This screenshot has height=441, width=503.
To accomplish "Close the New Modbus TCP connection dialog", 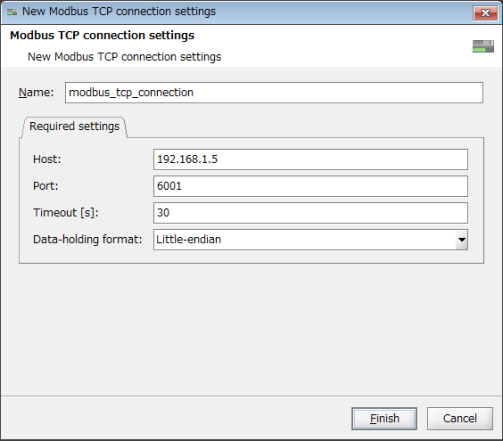I will pos(485,13).
